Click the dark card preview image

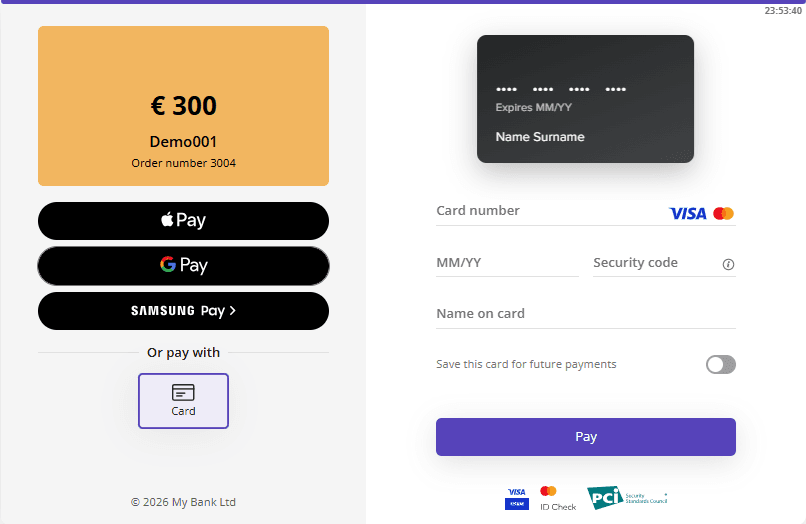pyautogui.click(x=585, y=99)
